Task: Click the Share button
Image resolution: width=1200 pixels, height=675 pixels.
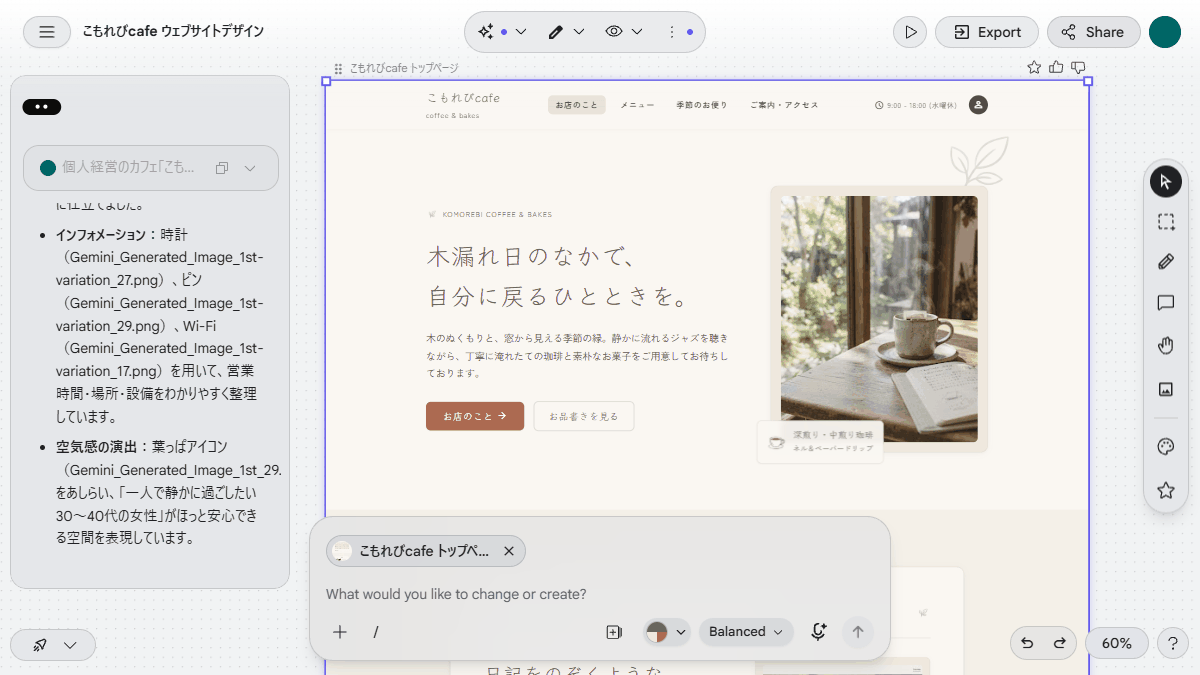Action: click(1093, 32)
